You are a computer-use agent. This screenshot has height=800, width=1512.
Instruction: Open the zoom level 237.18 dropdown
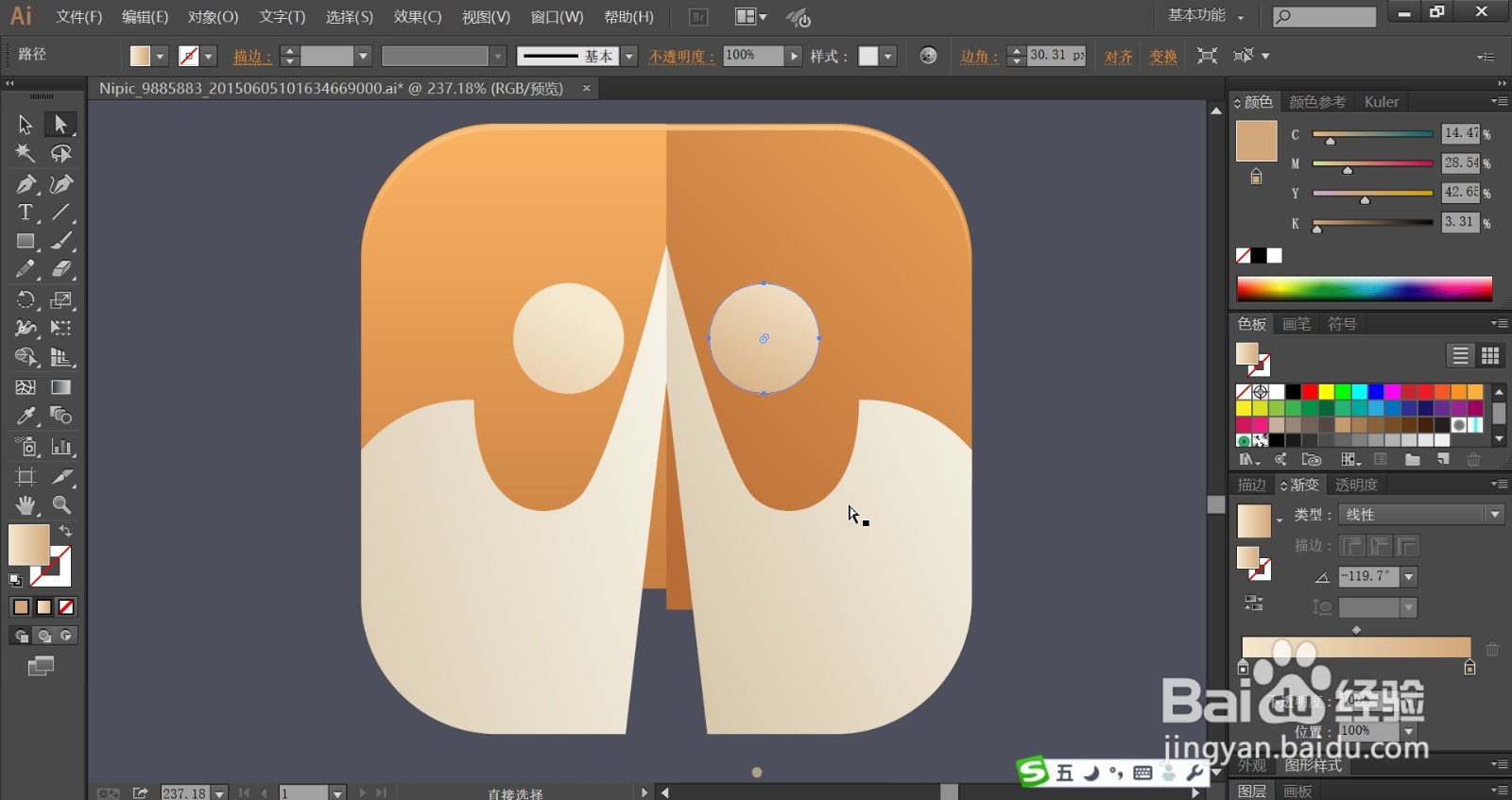[x=219, y=793]
